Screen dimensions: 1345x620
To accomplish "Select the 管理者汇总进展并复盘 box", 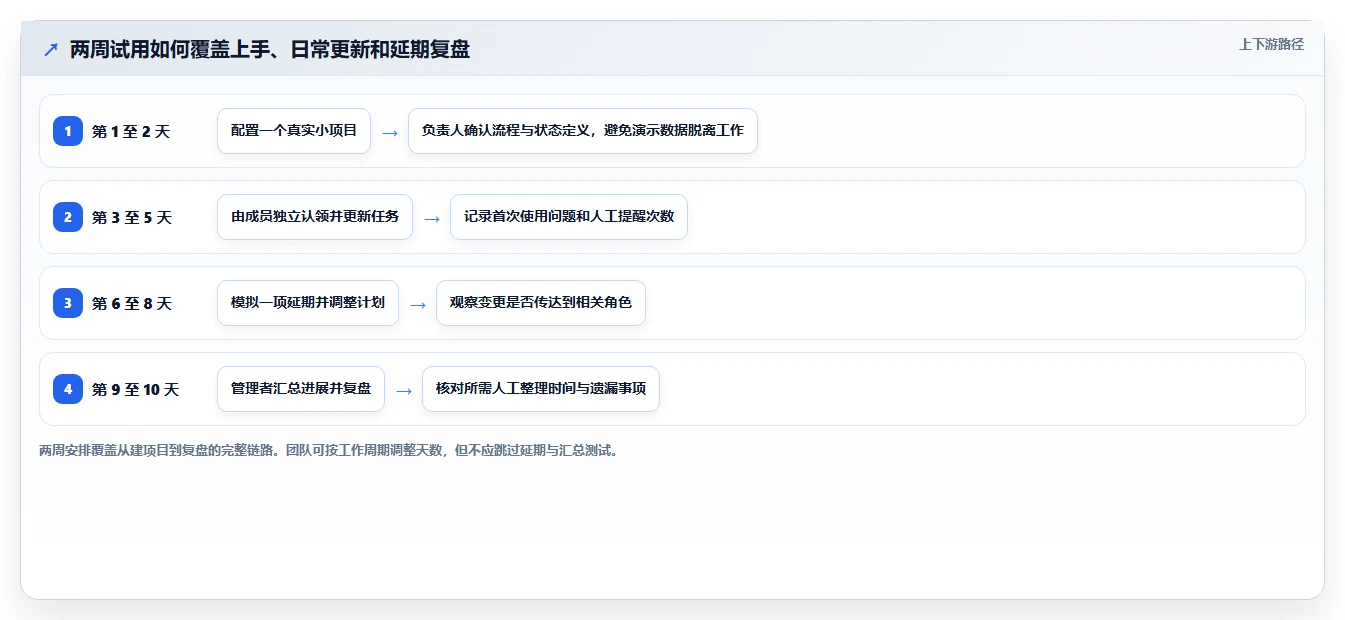I will click(x=301, y=389).
